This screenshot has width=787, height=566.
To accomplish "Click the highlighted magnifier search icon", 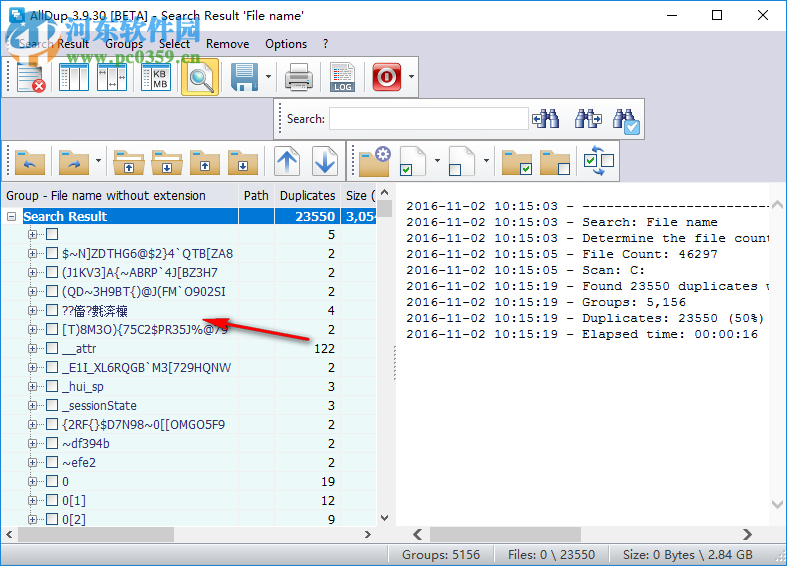I will (x=200, y=77).
